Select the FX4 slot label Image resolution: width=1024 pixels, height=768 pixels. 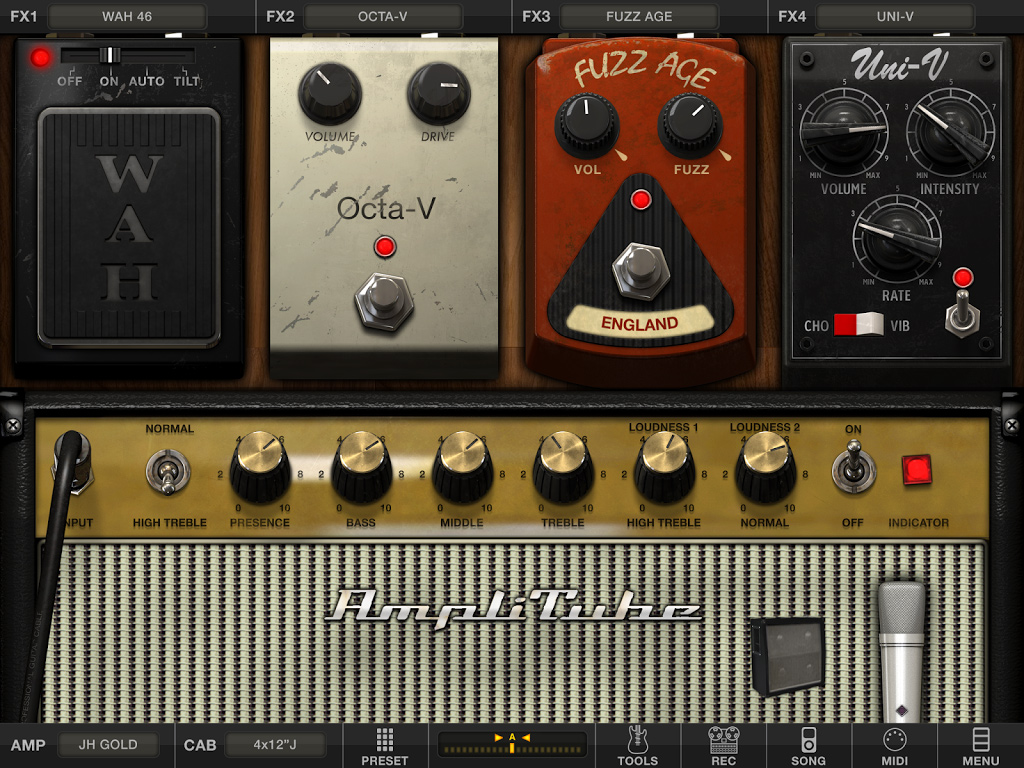[792, 16]
